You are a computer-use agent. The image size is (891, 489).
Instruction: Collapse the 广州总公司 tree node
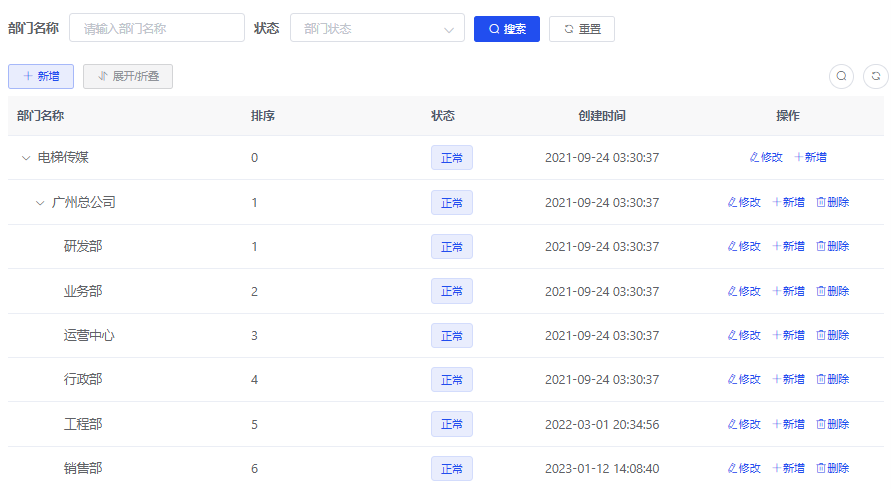tap(40, 203)
